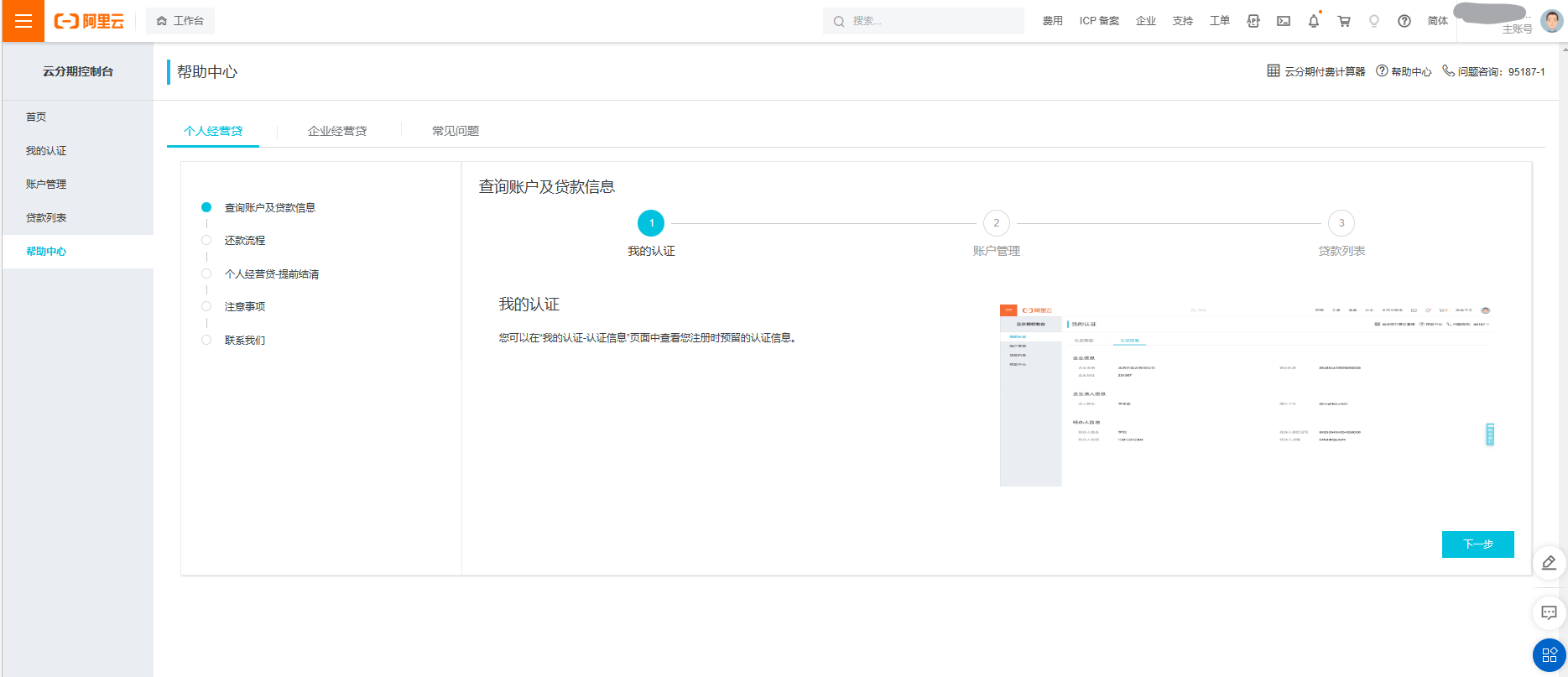
Task: Click the Alibaba Cloud logo
Action: click(89, 21)
